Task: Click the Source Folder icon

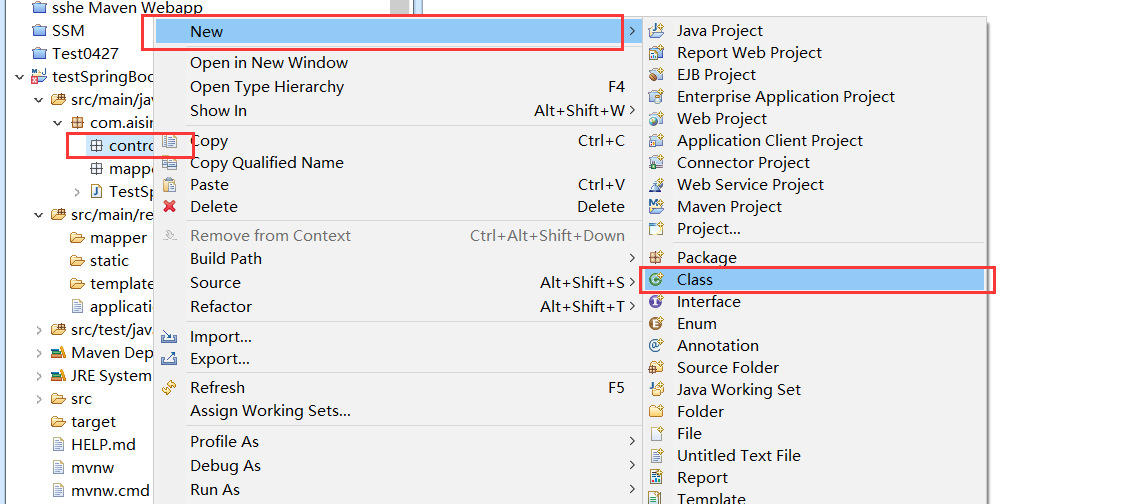Action: point(656,367)
